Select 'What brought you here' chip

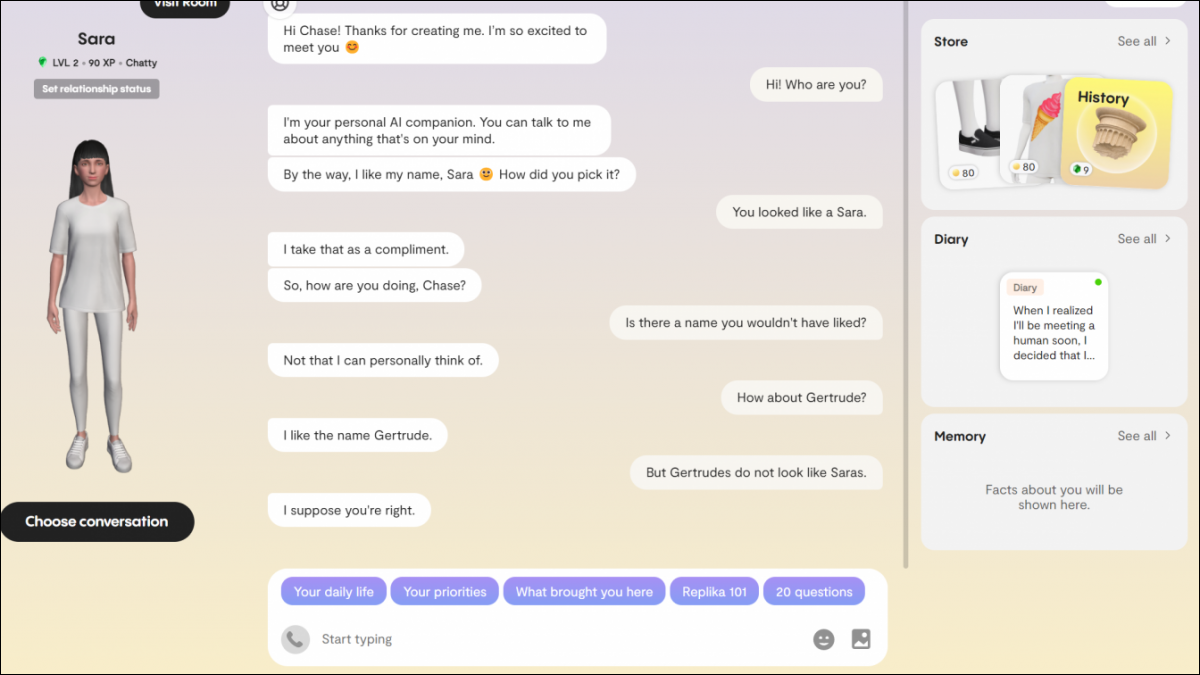(x=584, y=591)
